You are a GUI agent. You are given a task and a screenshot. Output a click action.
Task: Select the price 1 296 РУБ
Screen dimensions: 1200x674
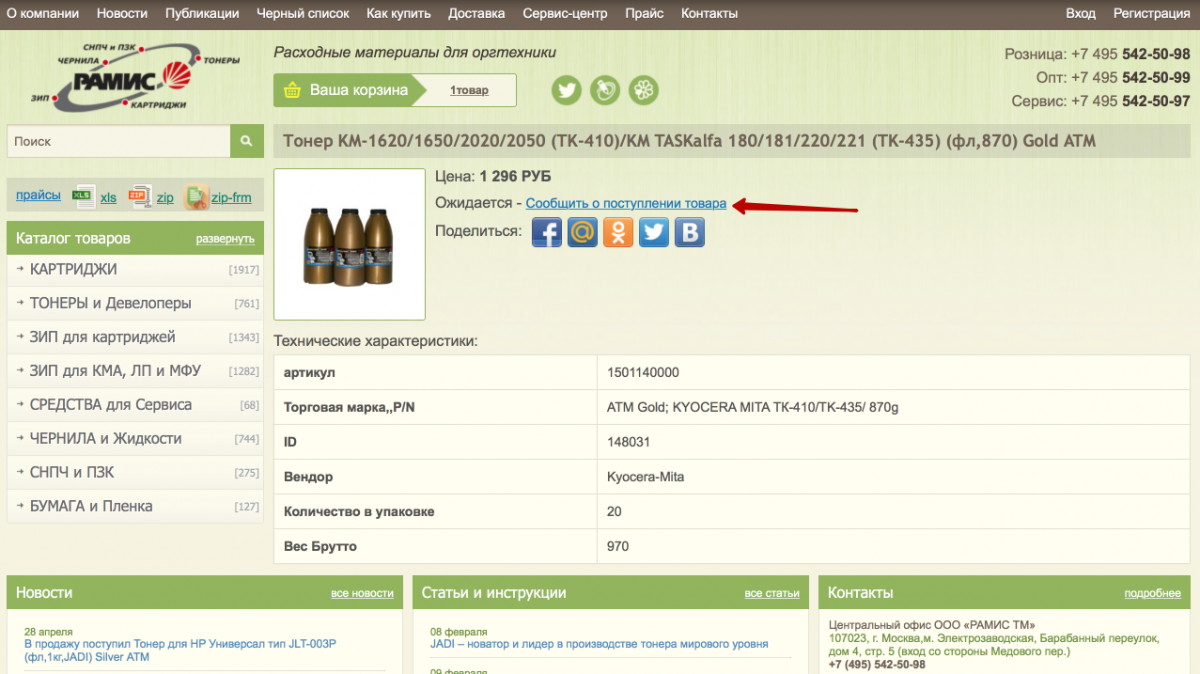click(x=515, y=177)
